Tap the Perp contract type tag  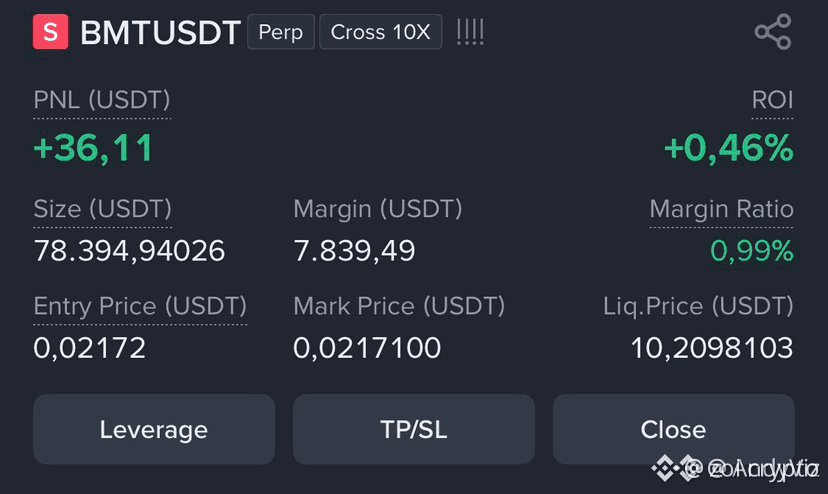click(x=281, y=32)
